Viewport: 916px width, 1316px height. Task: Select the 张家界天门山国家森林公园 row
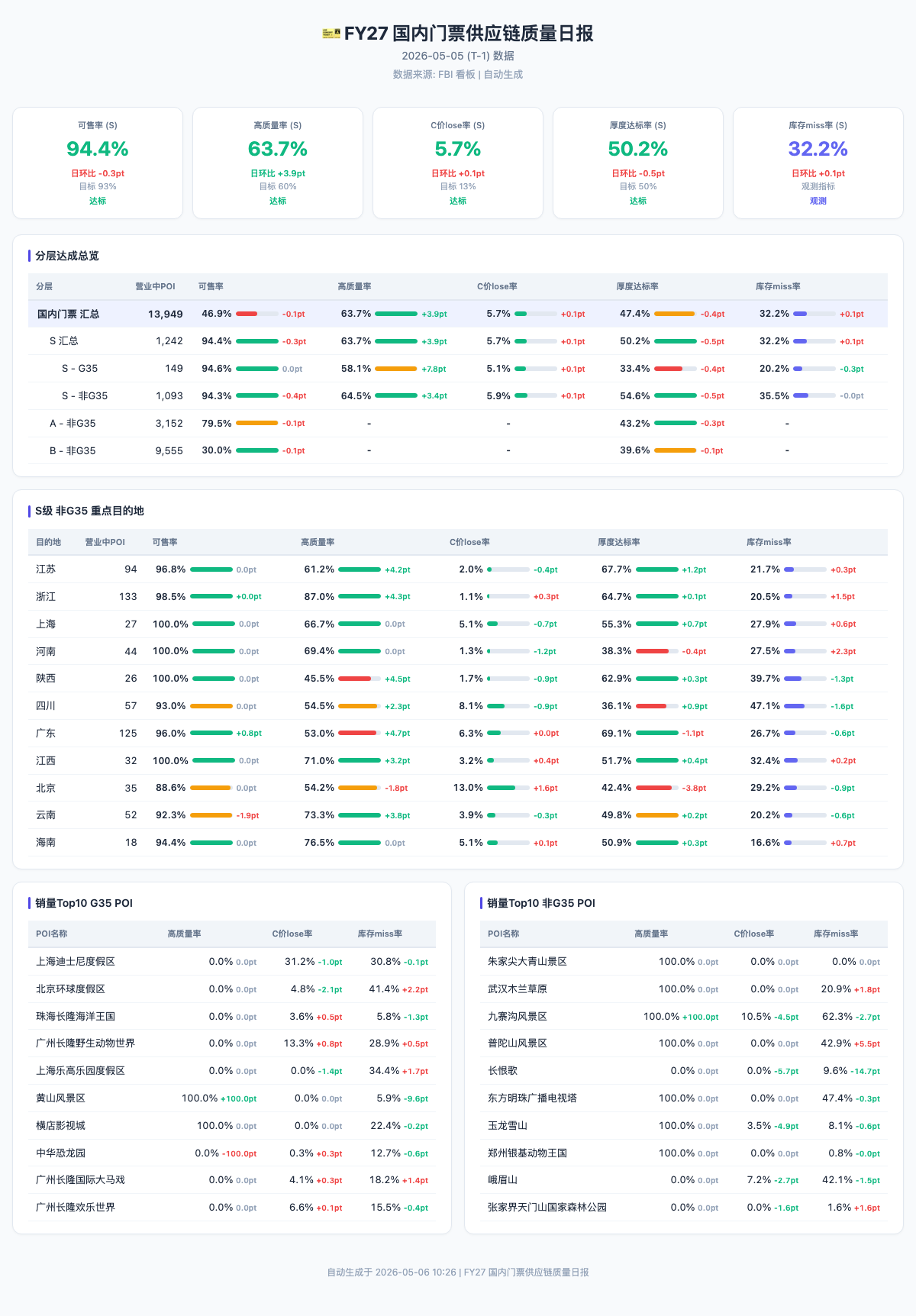(x=684, y=1208)
